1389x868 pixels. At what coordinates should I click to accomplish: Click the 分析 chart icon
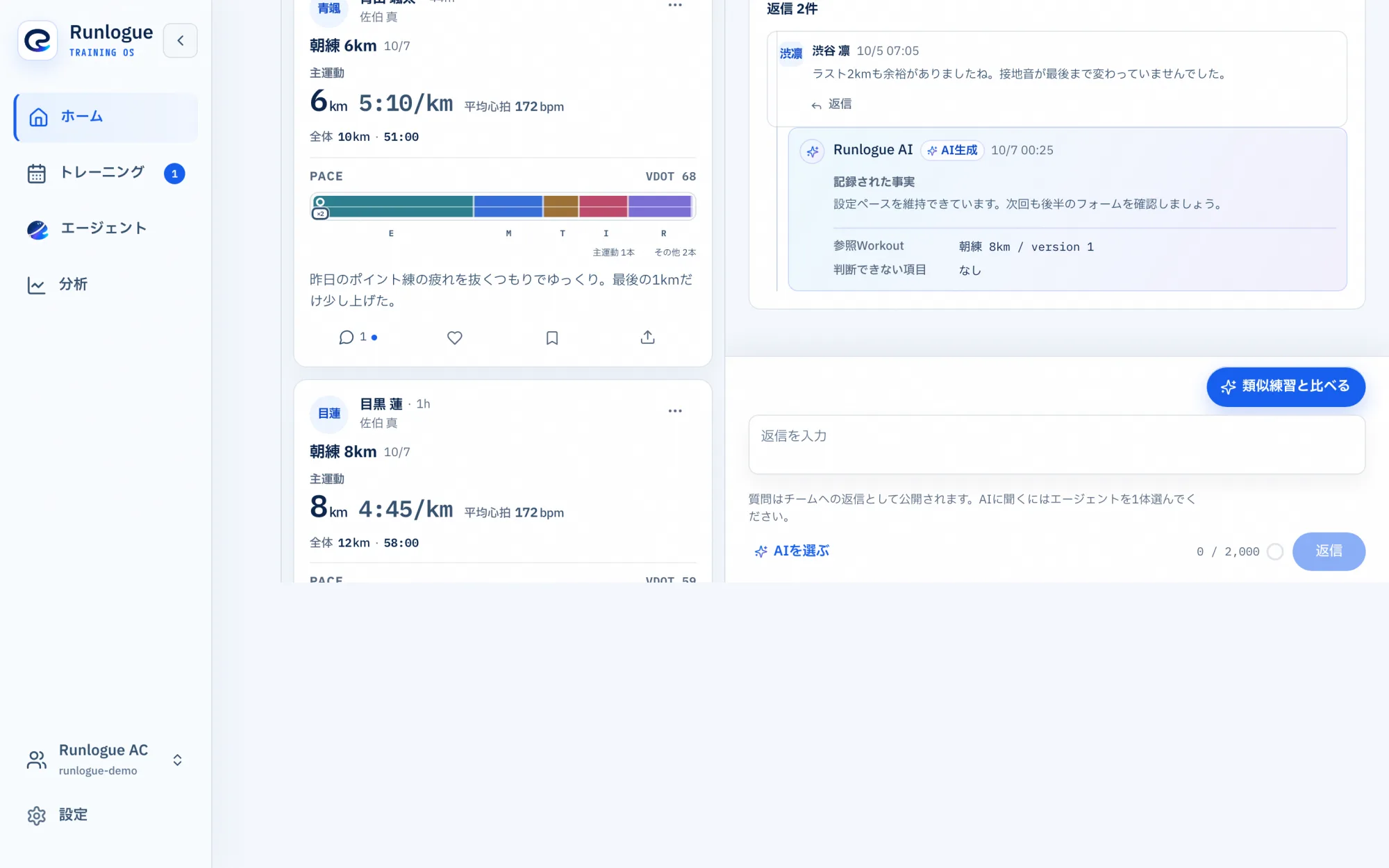[36, 285]
